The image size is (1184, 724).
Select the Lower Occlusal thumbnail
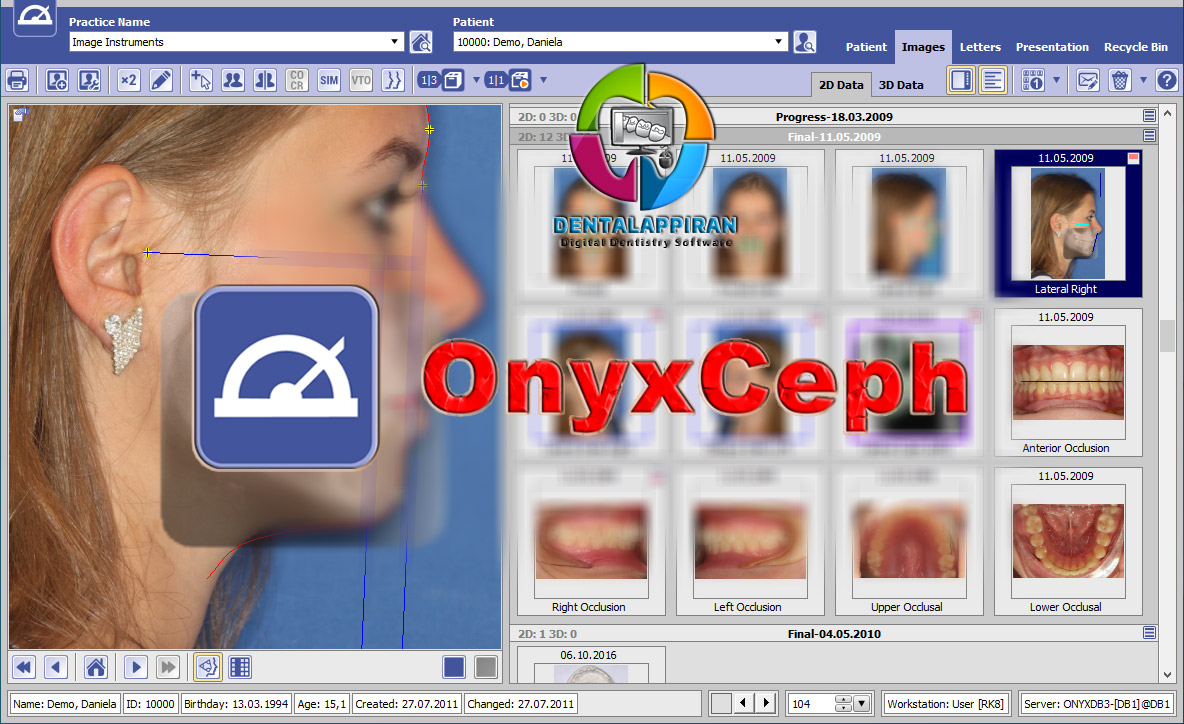[x=1068, y=541]
